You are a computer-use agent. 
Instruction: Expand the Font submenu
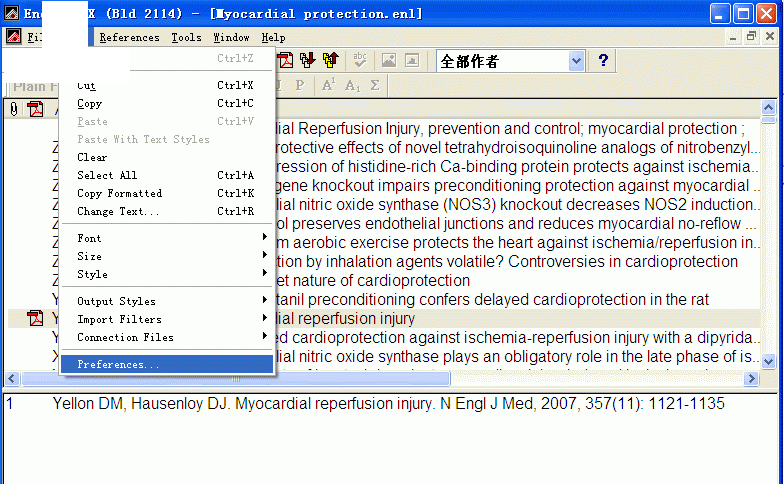pyautogui.click(x=166, y=238)
